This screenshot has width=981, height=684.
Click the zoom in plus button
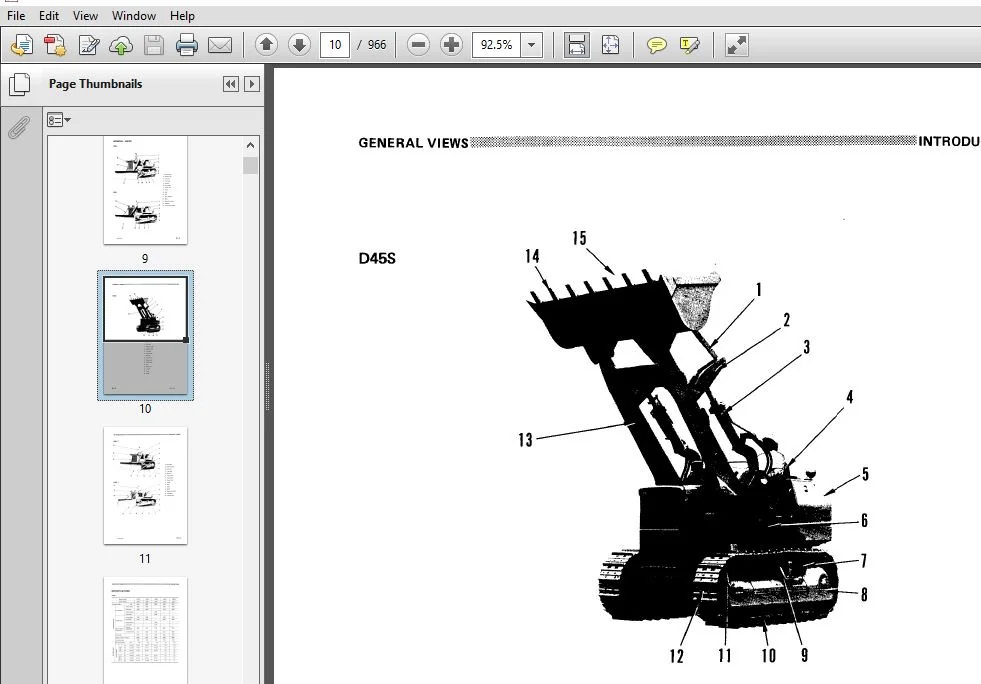click(451, 44)
